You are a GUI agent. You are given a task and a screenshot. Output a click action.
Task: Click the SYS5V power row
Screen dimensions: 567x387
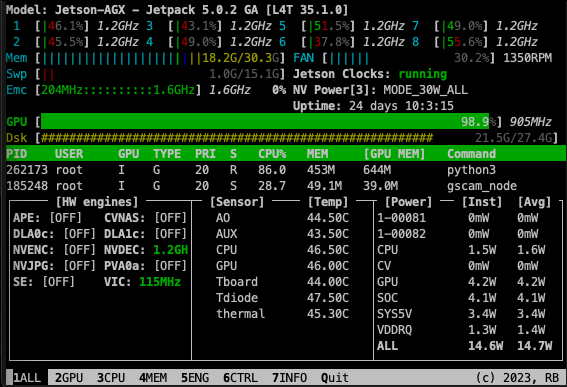click(x=461, y=314)
